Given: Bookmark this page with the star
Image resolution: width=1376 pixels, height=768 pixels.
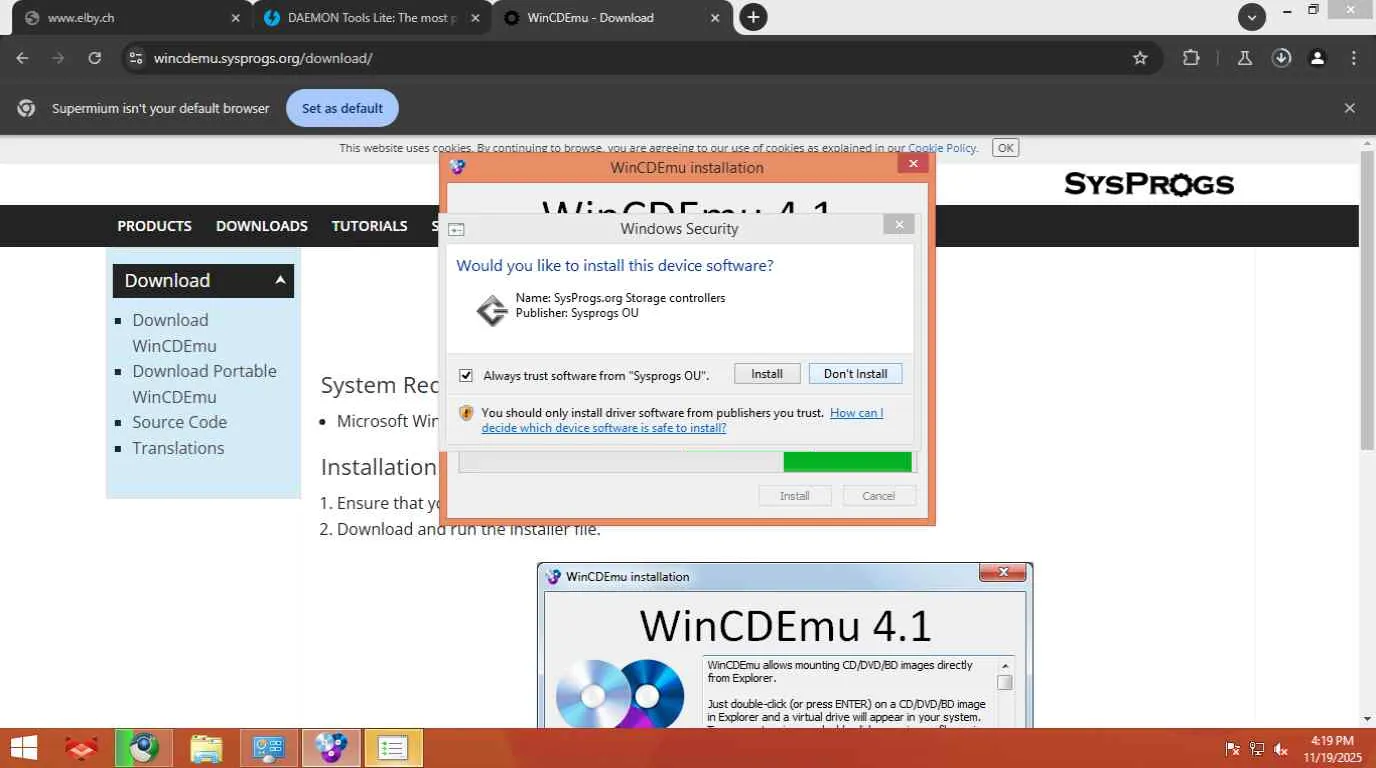Looking at the screenshot, I should 1140,58.
